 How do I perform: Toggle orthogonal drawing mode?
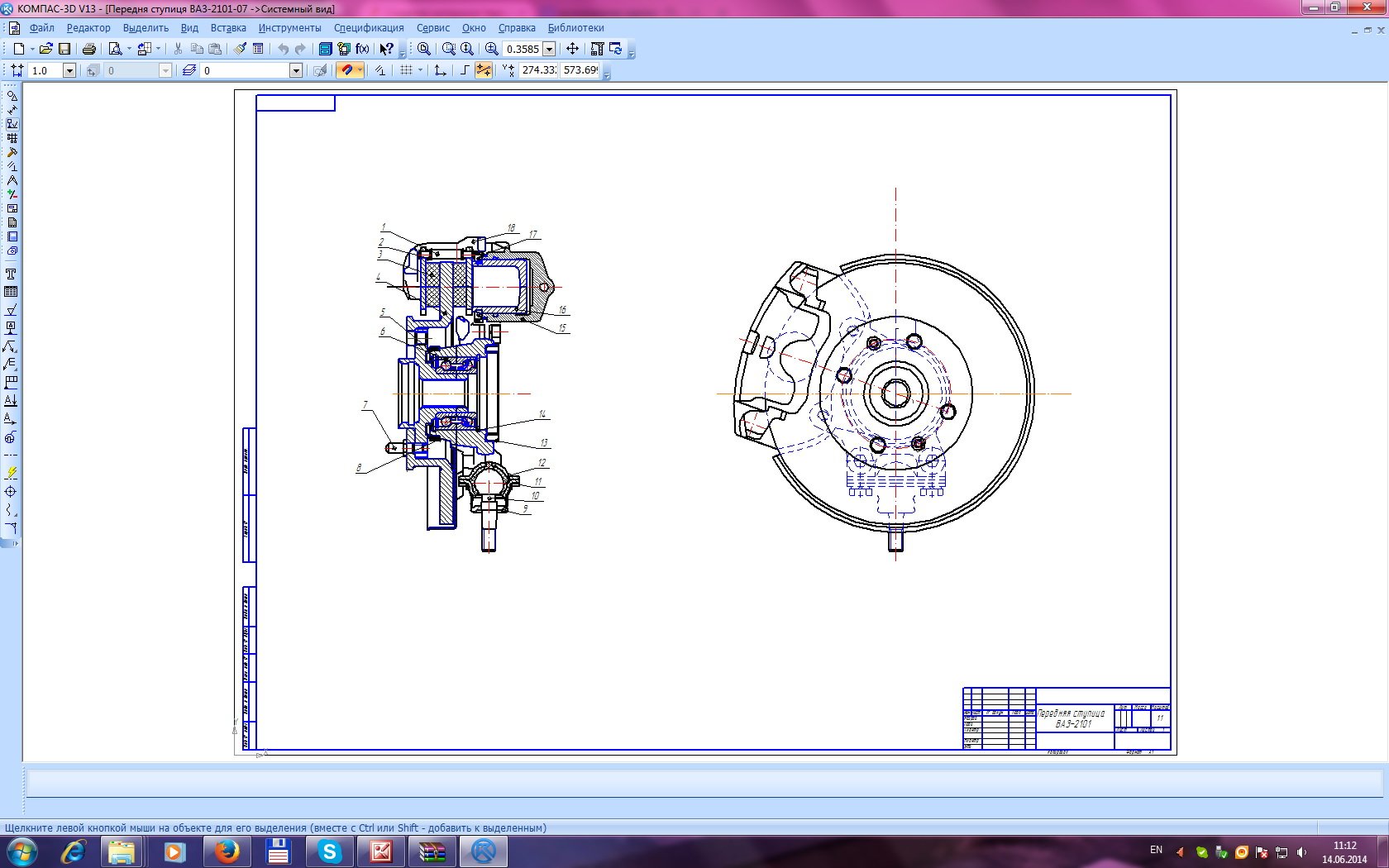465,70
